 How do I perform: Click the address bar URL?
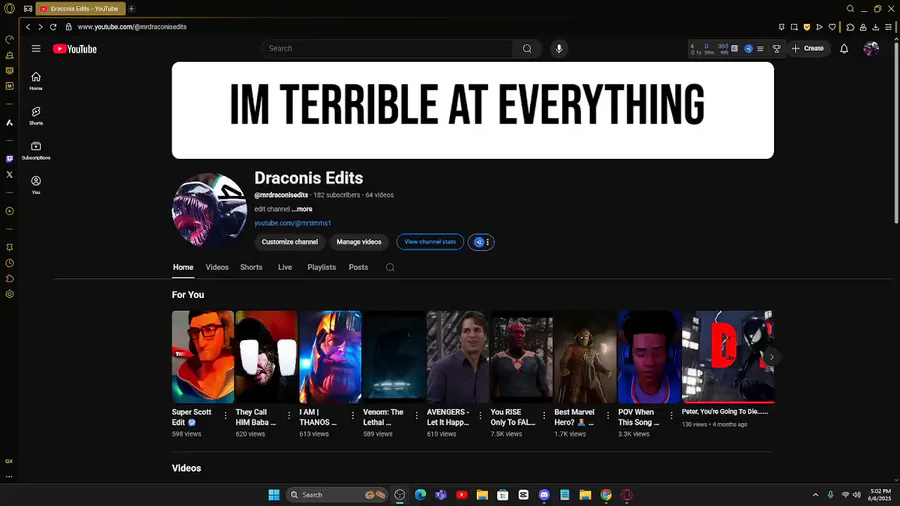tap(132, 27)
